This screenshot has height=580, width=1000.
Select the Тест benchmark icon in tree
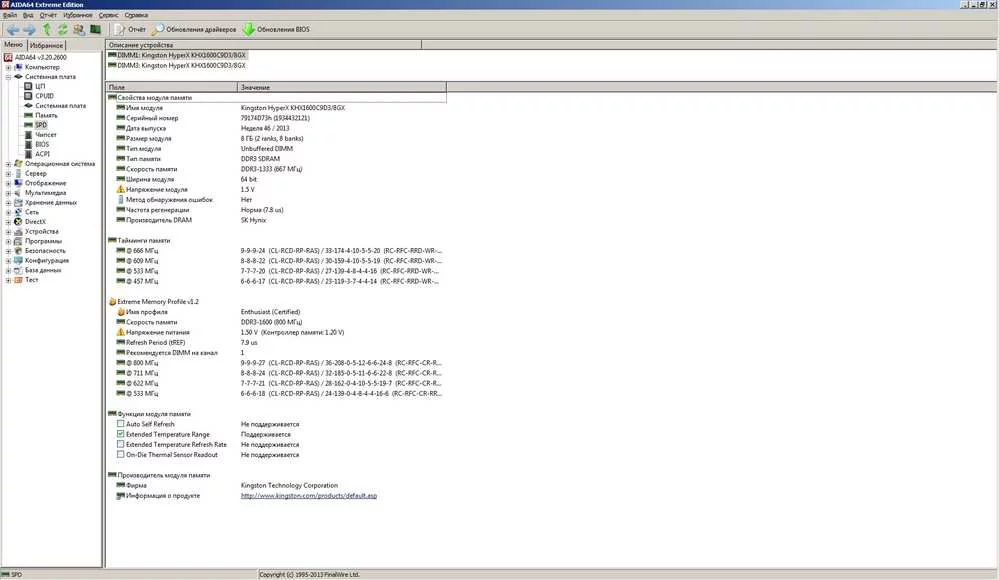pos(18,279)
